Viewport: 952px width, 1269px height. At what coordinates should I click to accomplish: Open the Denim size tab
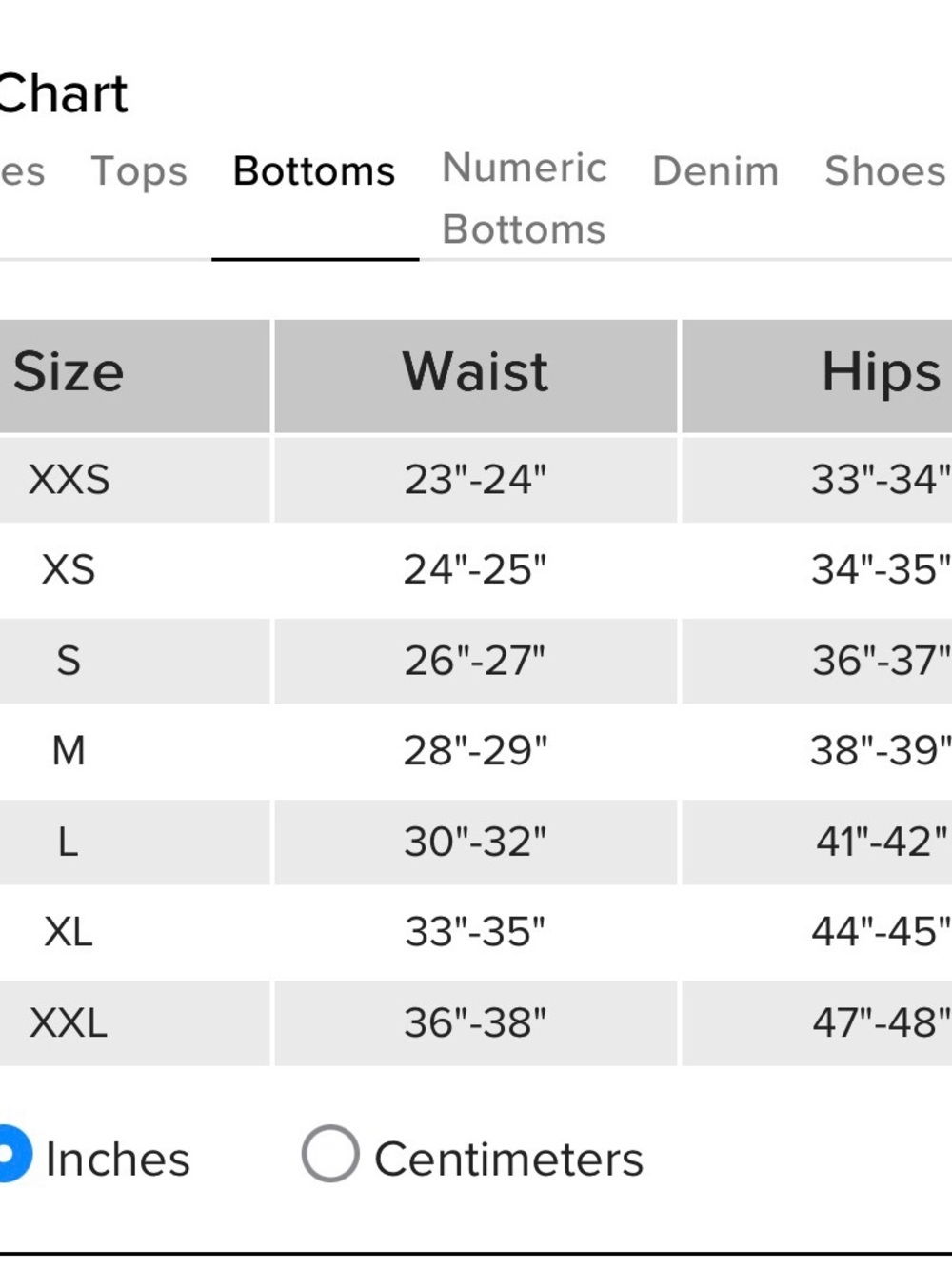tap(715, 171)
